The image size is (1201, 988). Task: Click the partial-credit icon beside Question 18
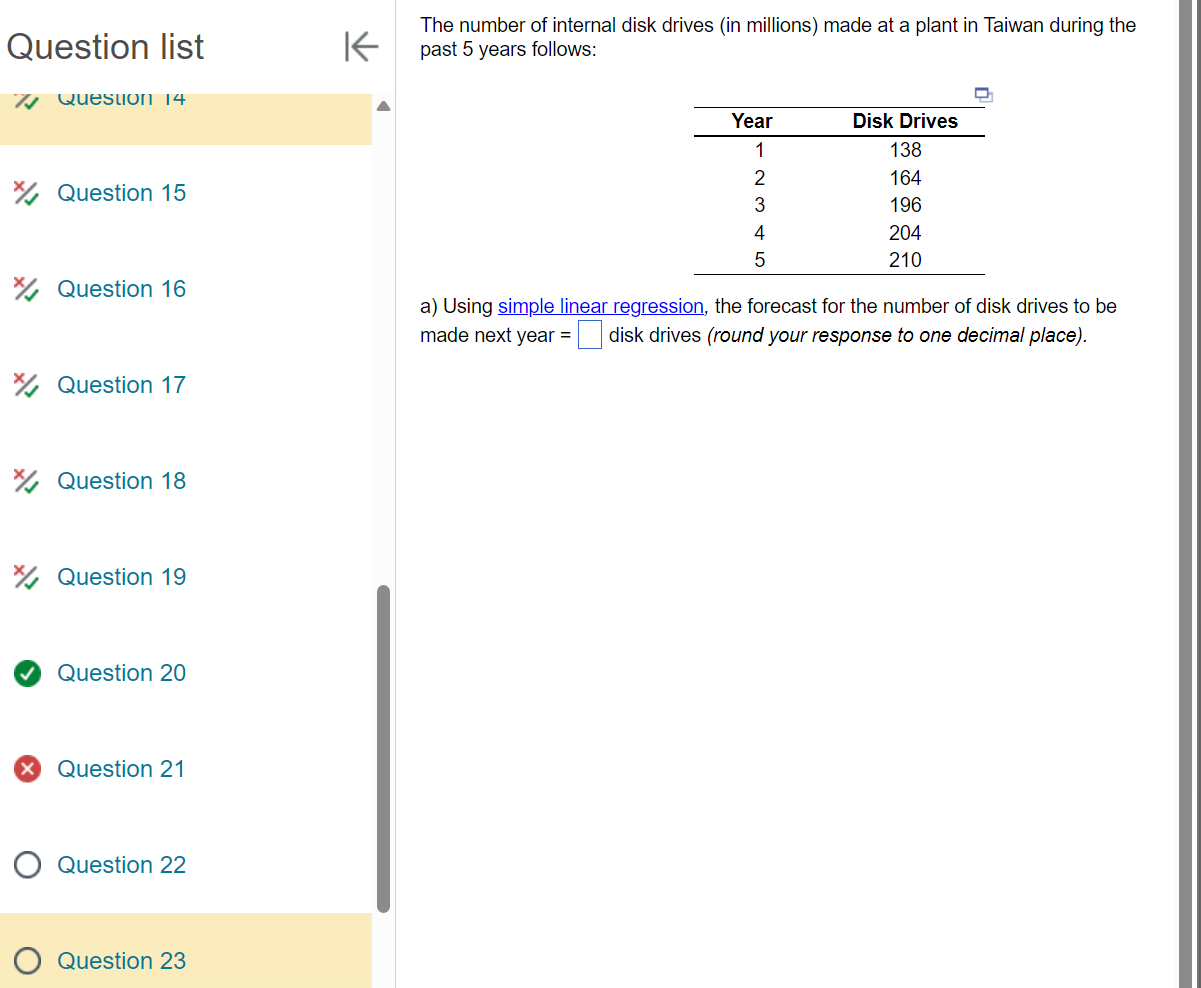26,480
